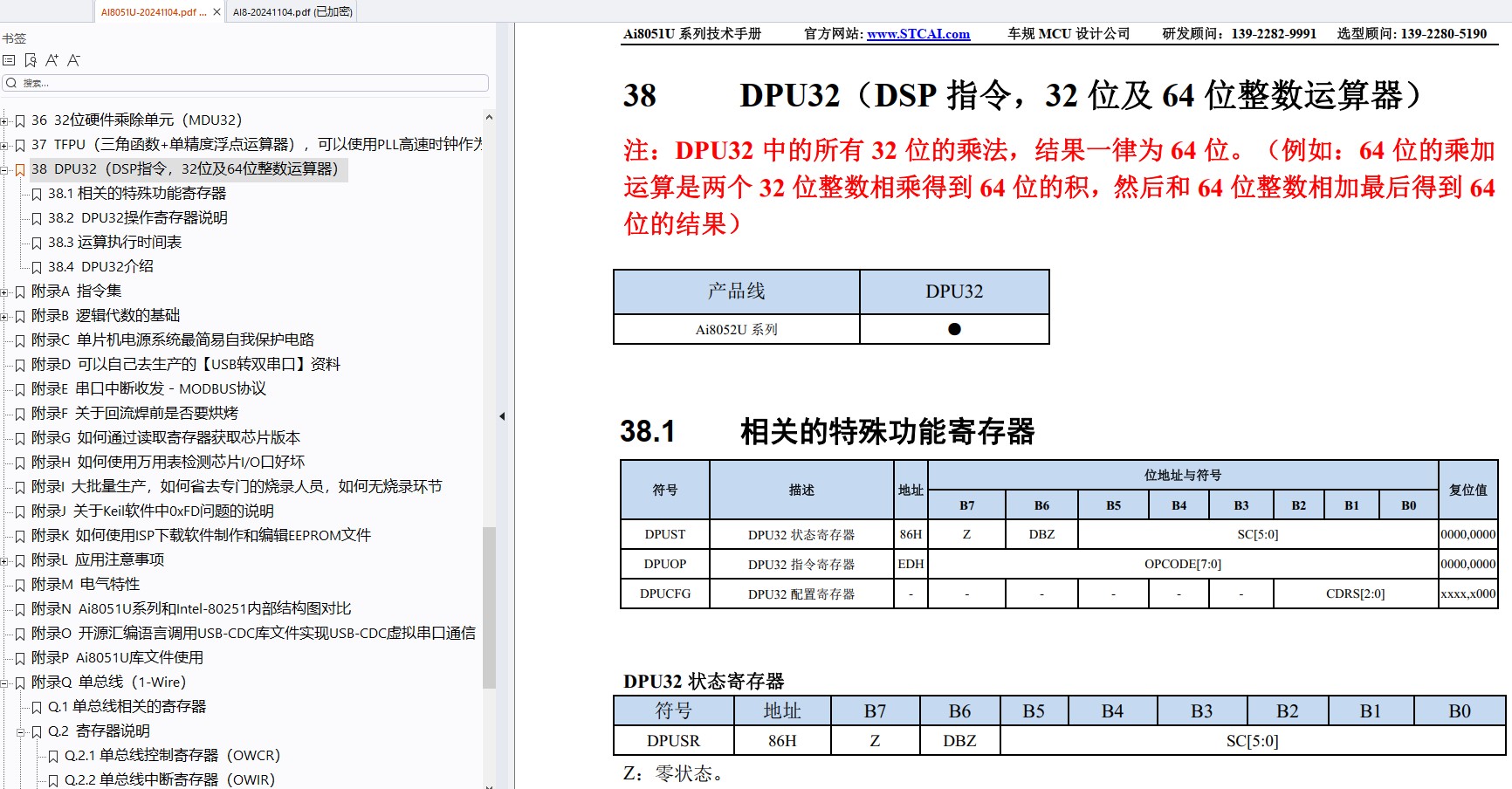The height and width of the screenshot is (789, 1512).
Task: Expand the 36 32位硬件乘除单元 (MDU32) node
Action: click(x=4, y=121)
